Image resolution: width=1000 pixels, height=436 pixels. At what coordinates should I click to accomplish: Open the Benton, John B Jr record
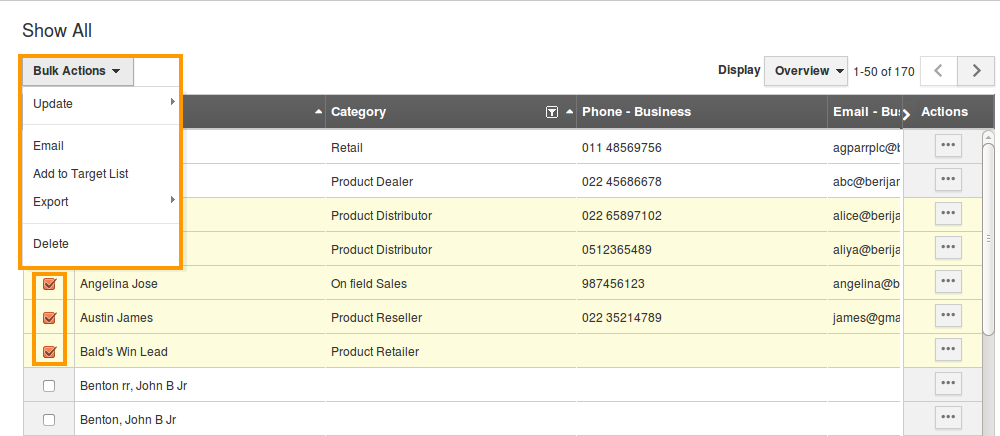(x=128, y=420)
